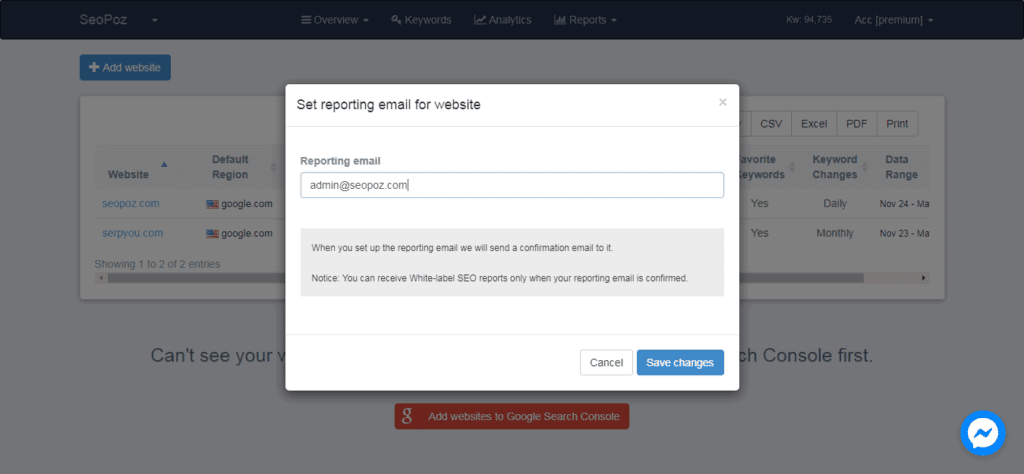Viewport: 1024px width, 474px height.
Task: Open the seopoz.com website link
Action: (x=131, y=203)
